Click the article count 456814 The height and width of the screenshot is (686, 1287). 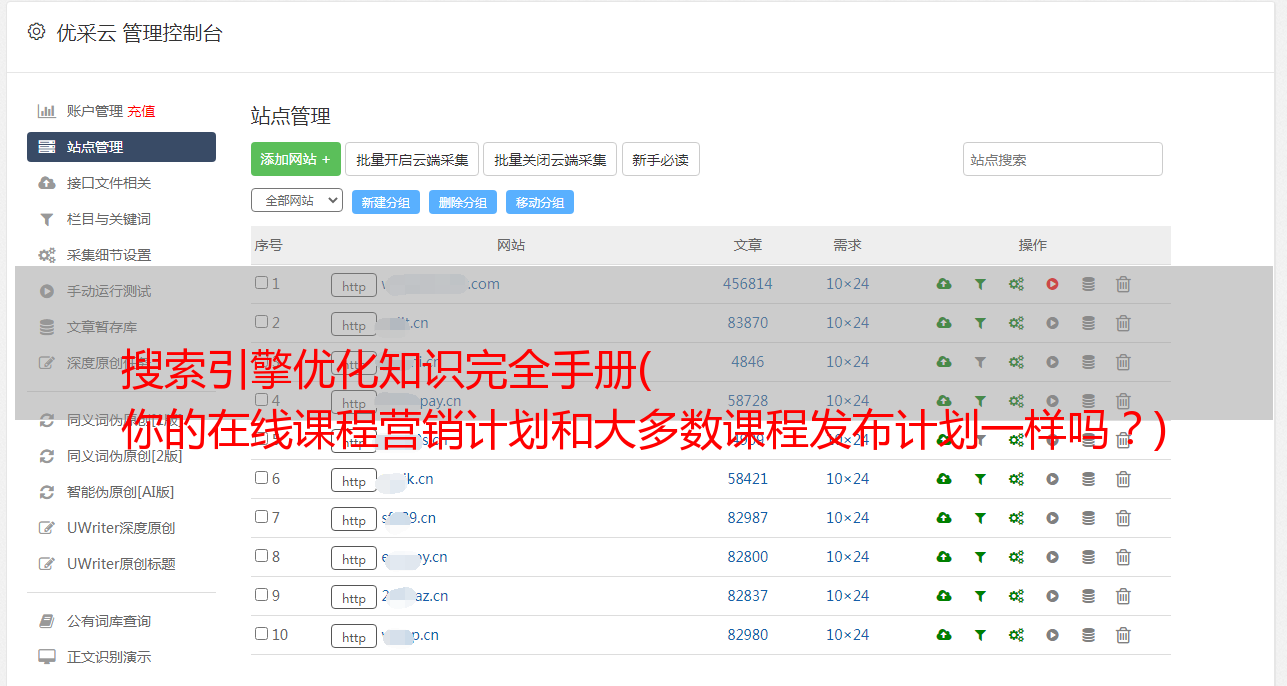pos(748,284)
